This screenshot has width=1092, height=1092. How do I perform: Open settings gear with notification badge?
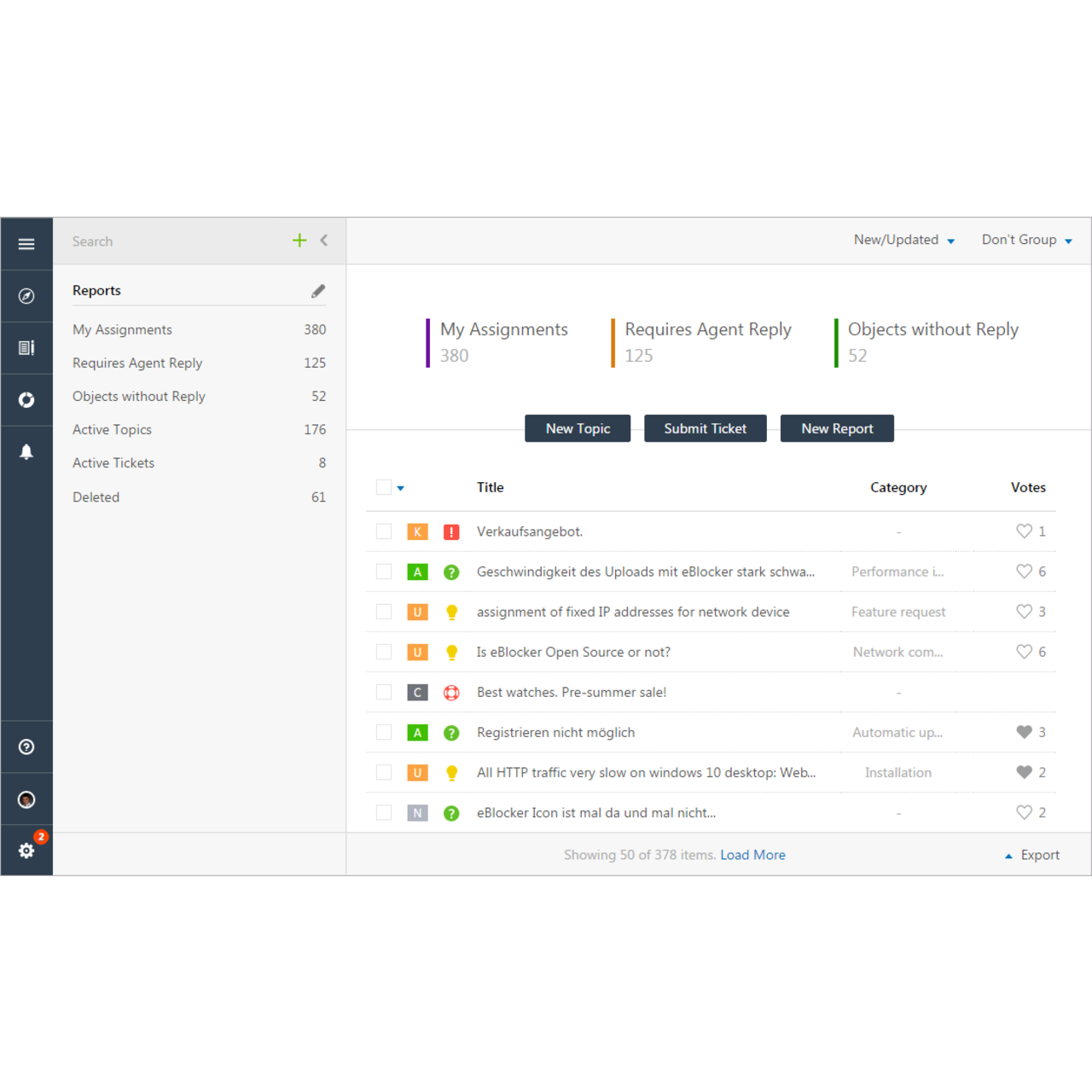click(26, 851)
